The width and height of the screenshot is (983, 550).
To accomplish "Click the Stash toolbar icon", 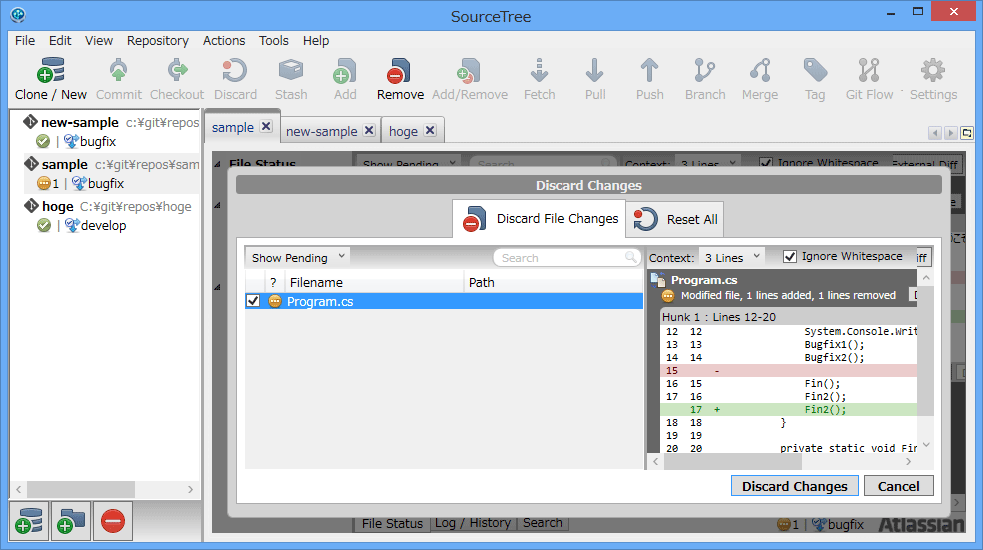I will pyautogui.click(x=291, y=71).
